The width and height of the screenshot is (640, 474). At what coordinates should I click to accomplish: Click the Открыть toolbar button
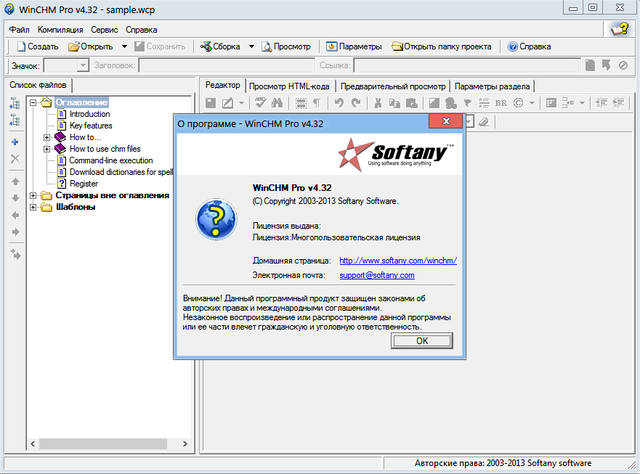click(x=91, y=47)
